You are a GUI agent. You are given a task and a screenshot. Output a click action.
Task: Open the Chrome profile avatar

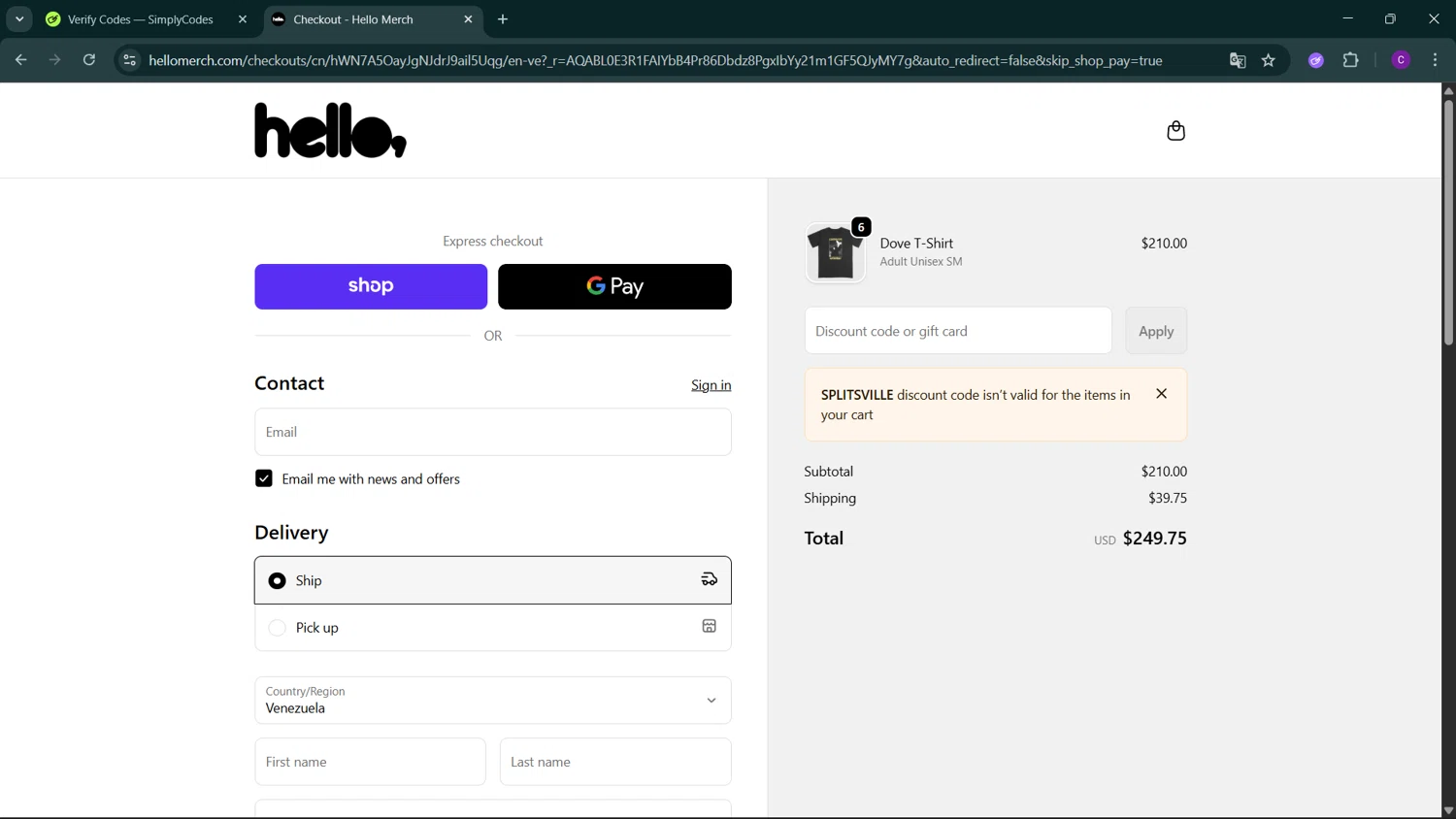point(1401,60)
